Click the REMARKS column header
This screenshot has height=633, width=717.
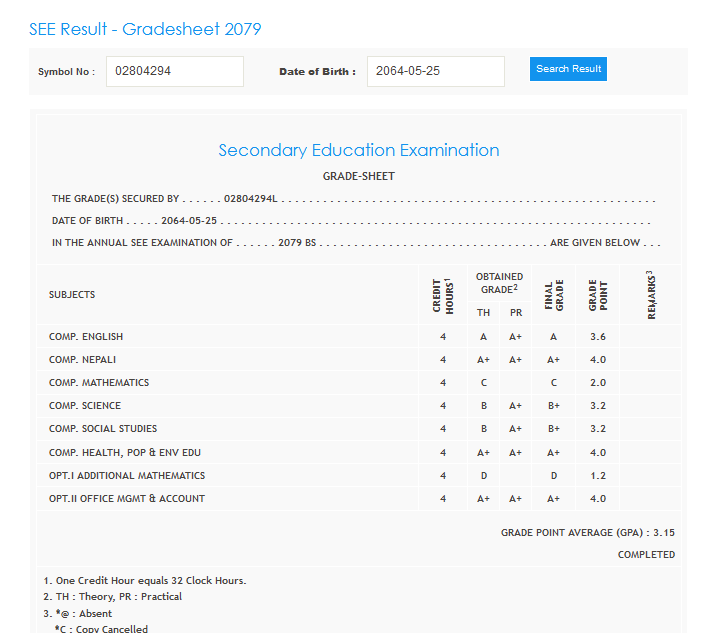pyautogui.click(x=652, y=294)
